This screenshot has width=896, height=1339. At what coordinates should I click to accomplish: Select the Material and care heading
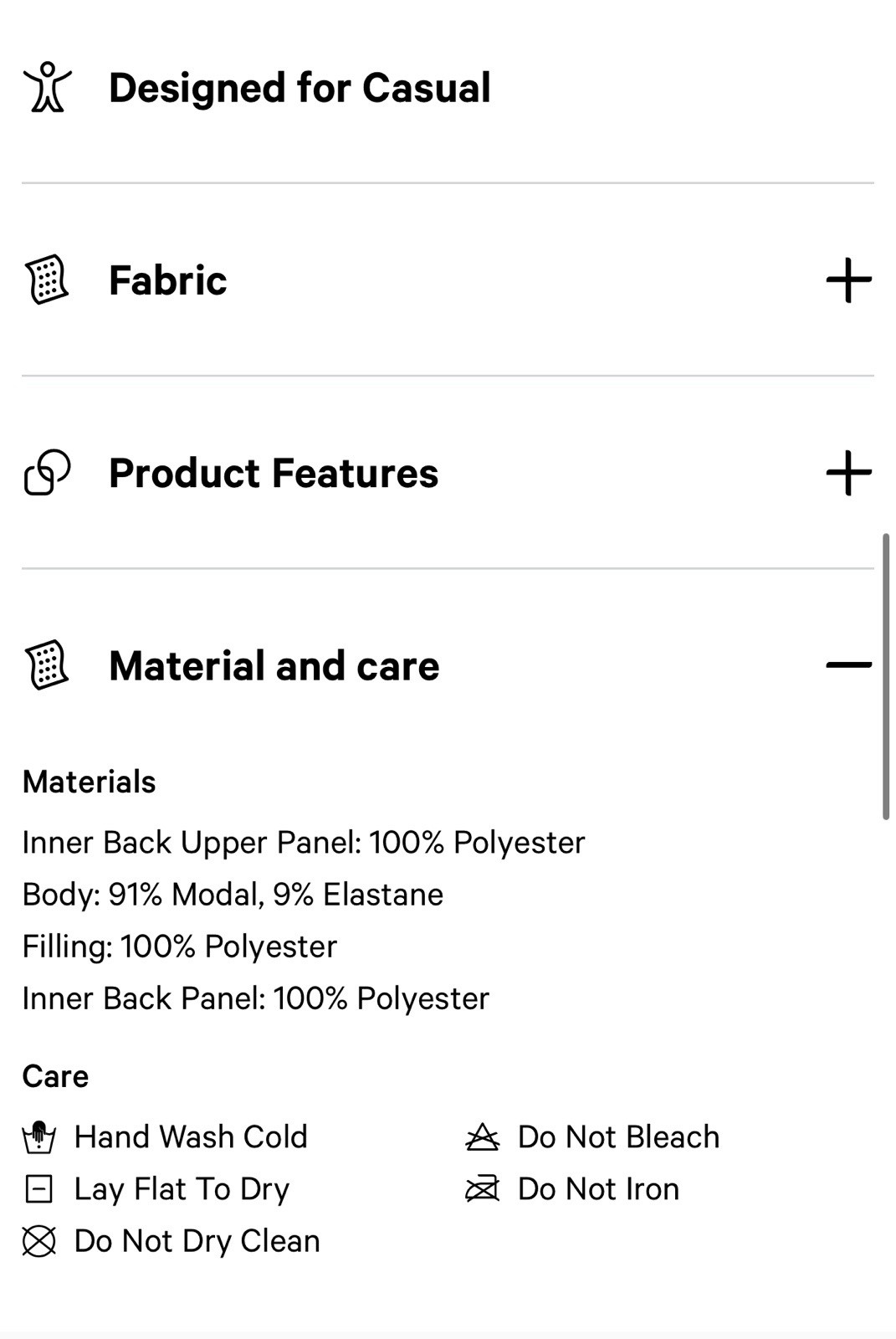point(274,666)
